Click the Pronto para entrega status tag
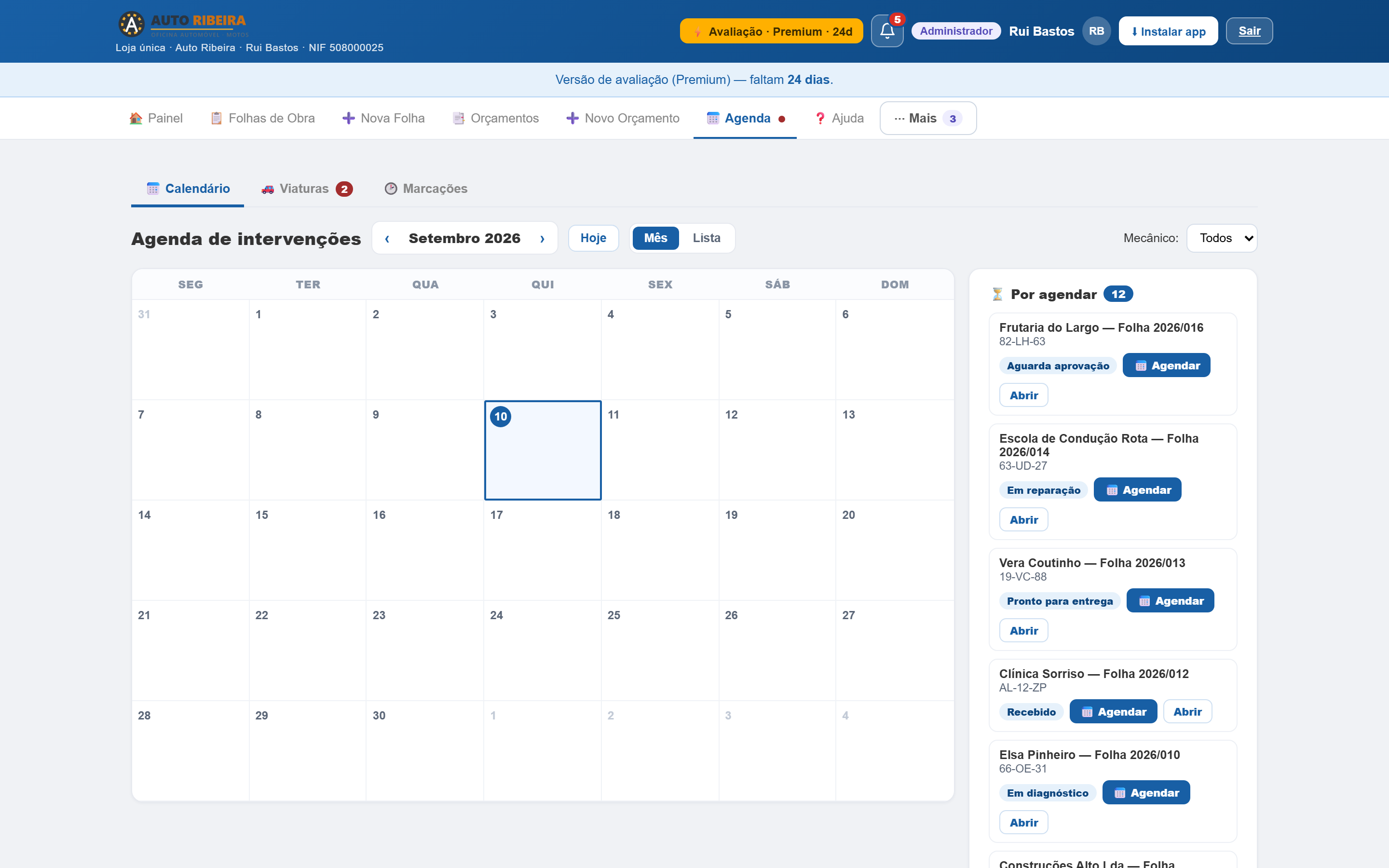The image size is (1389, 868). click(x=1060, y=601)
